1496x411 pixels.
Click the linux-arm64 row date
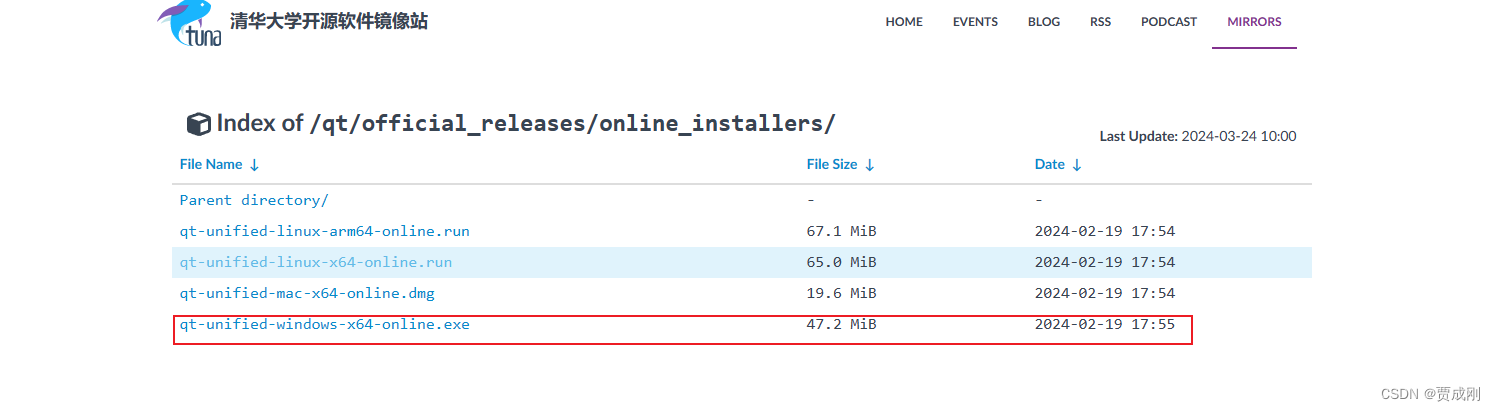coord(1105,231)
